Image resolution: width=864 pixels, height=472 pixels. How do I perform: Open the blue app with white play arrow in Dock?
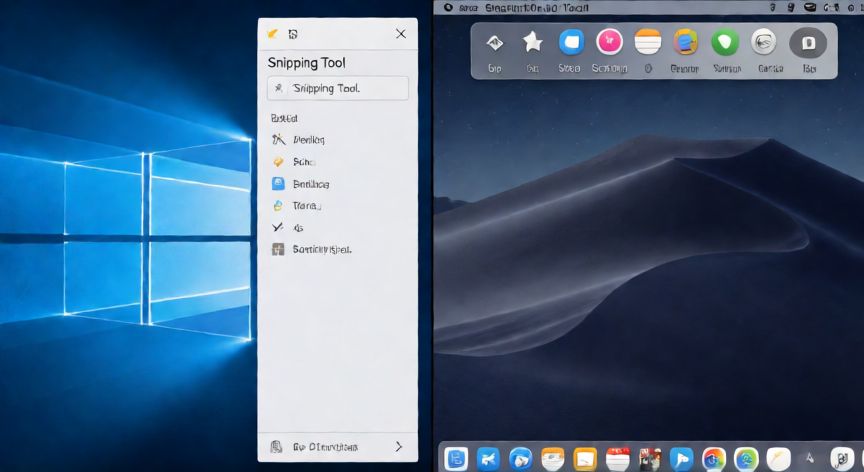pos(682,459)
